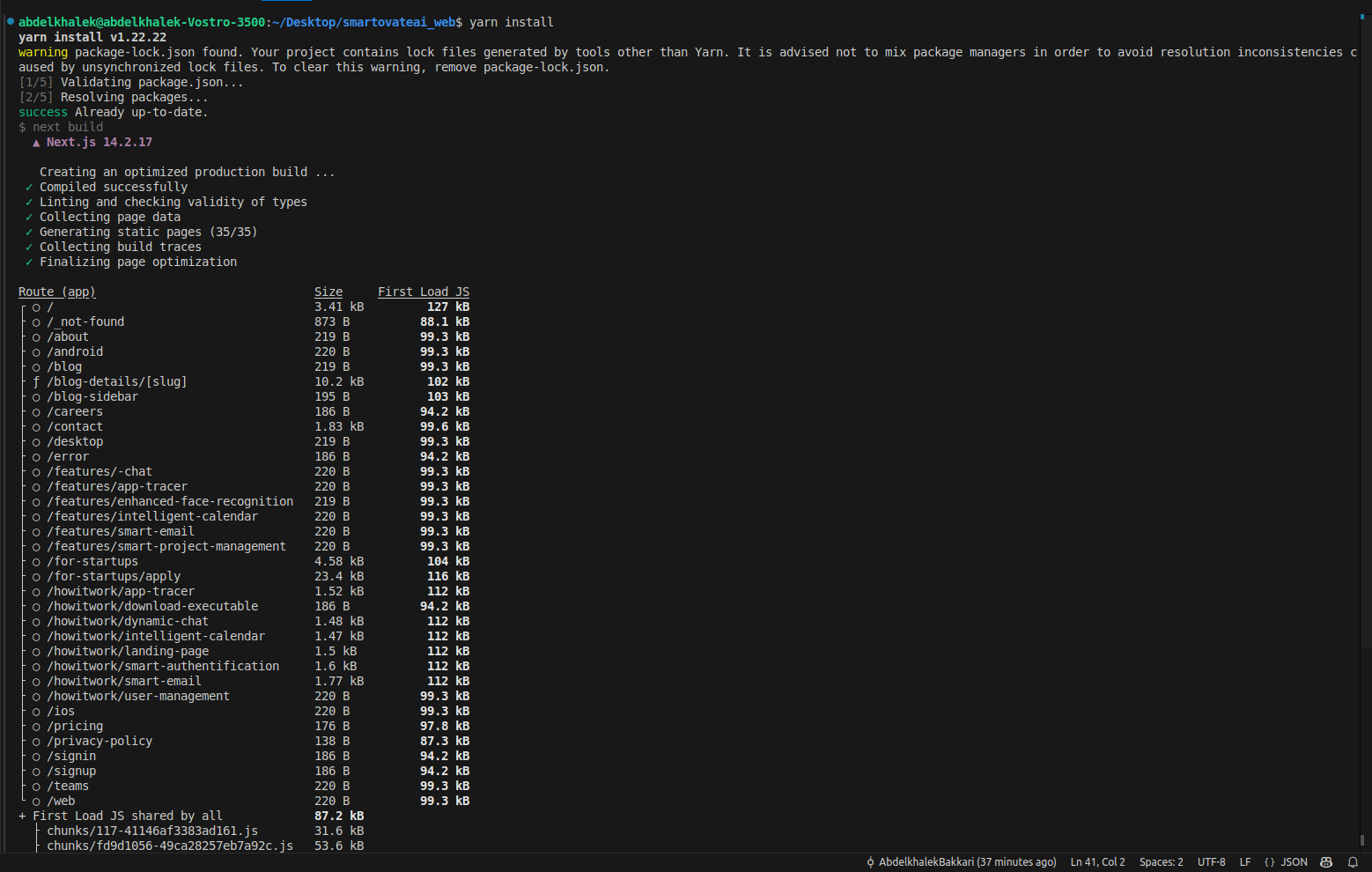
Task: Click the '/pricing' route
Action: pyautogui.click(x=75, y=726)
